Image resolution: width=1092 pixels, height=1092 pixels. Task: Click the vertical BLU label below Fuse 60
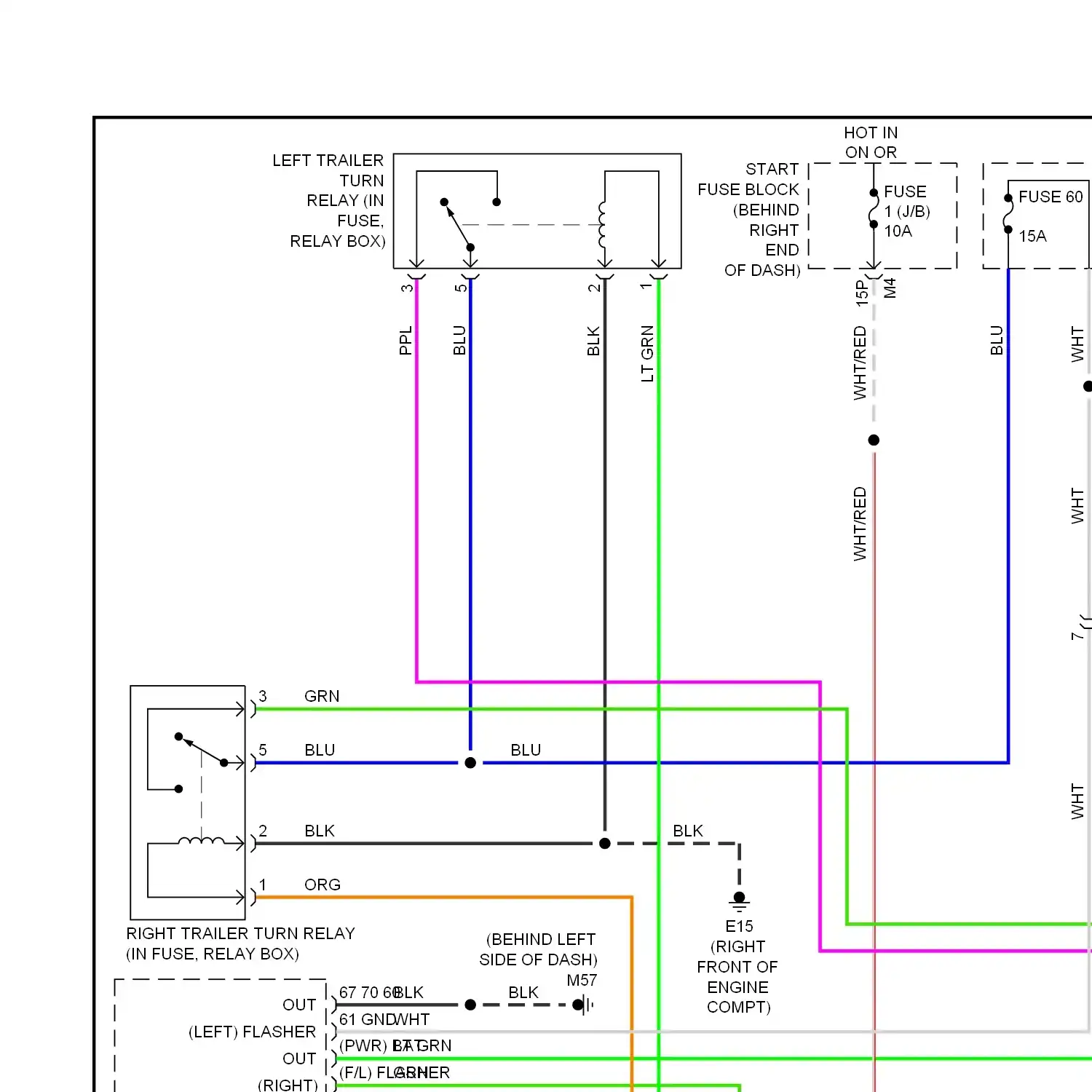997,341
